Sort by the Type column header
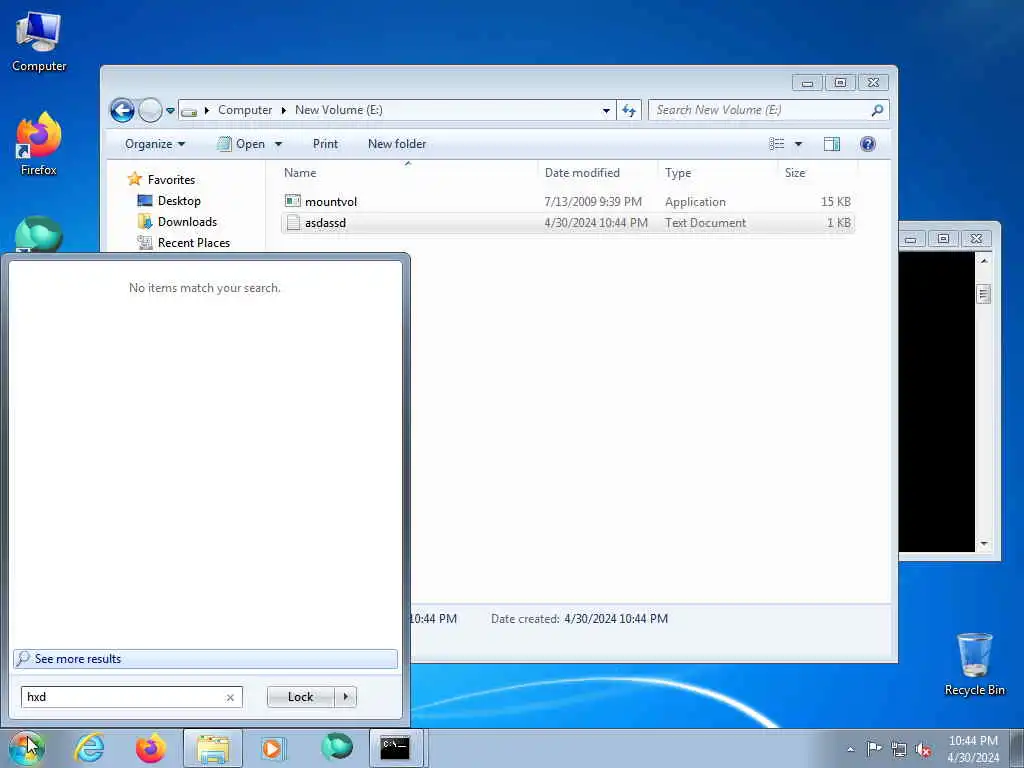This screenshot has width=1024, height=768. click(718, 172)
